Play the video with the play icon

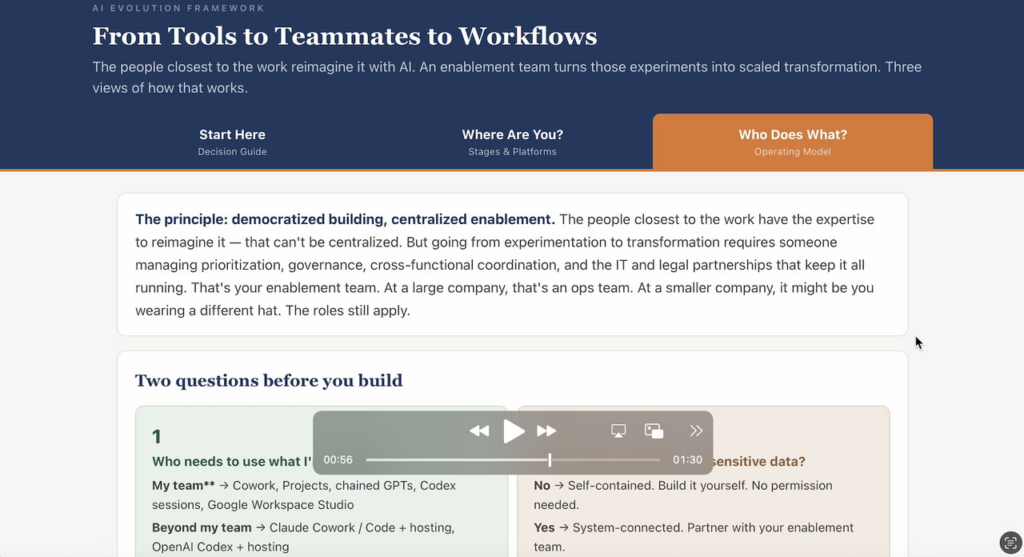[x=514, y=431]
